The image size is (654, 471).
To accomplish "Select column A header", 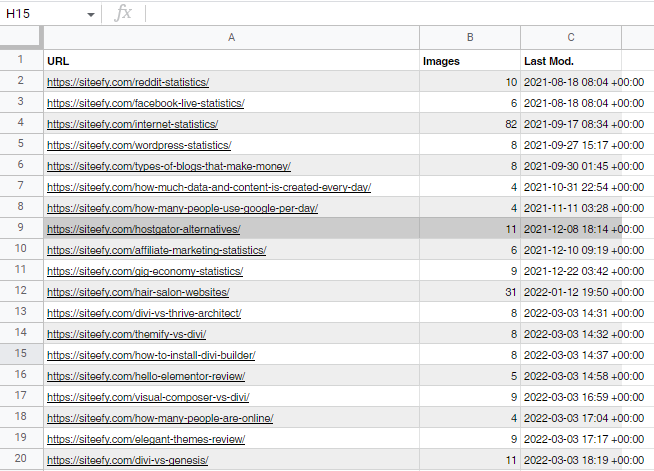I will (x=231, y=37).
